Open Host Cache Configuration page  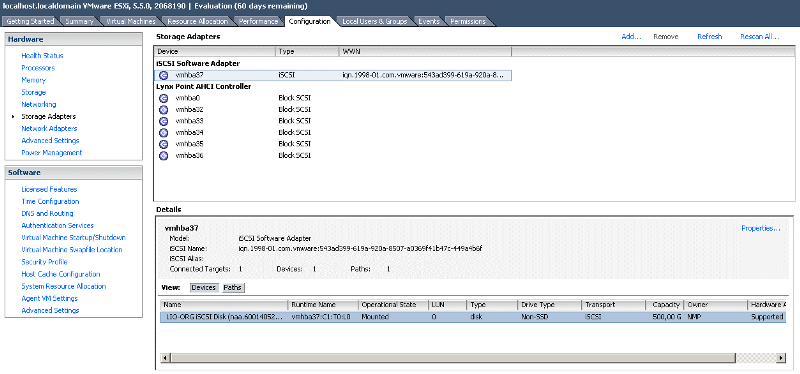[61, 275]
